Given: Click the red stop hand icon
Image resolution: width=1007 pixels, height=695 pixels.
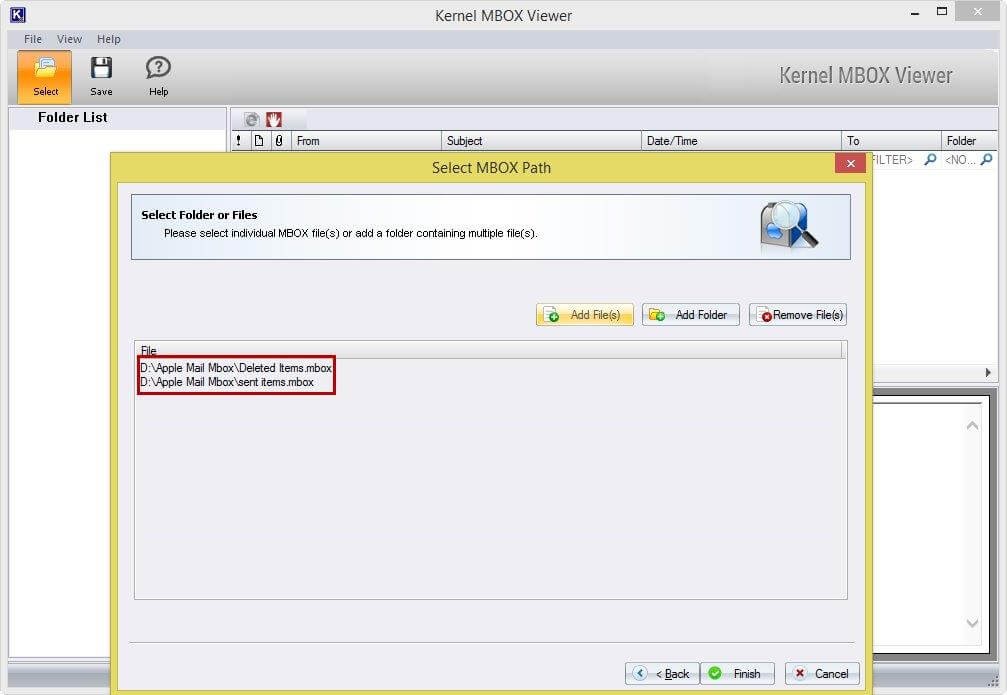Looking at the screenshot, I should (x=274, y=119).
